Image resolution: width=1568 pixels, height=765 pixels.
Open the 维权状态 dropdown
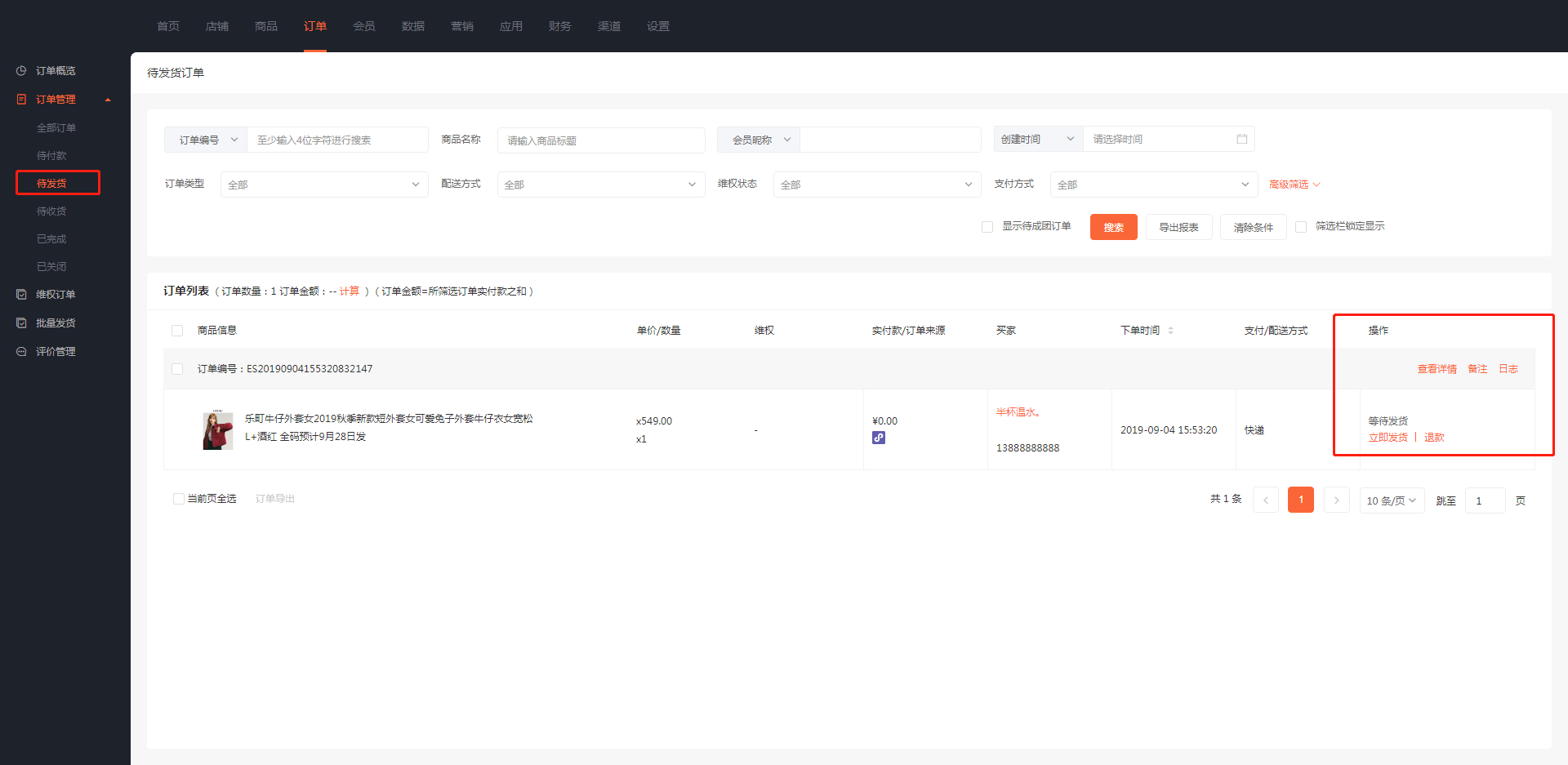pos(877,185)
